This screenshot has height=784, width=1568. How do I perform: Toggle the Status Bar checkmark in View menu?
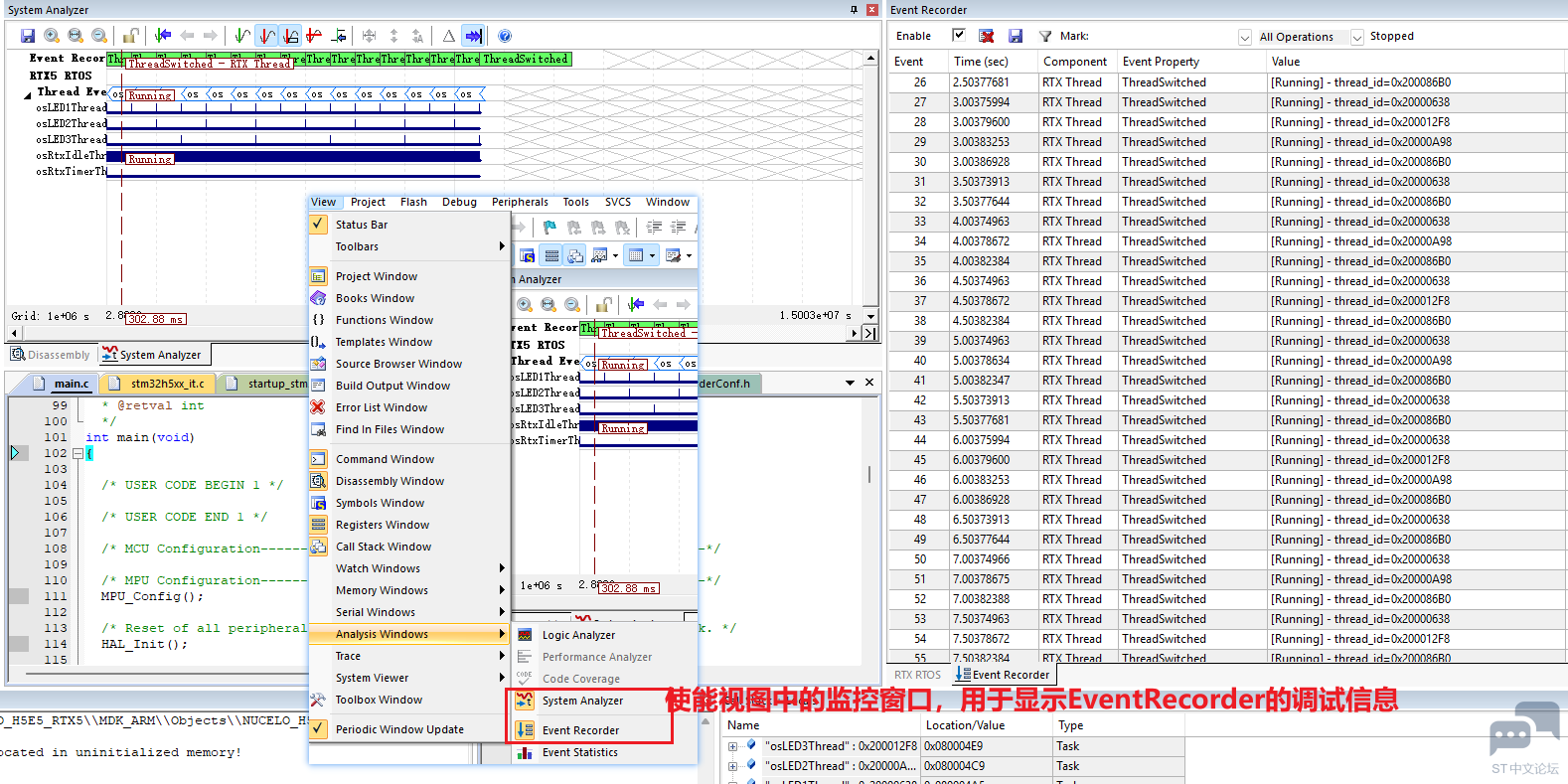pos(318,225)
